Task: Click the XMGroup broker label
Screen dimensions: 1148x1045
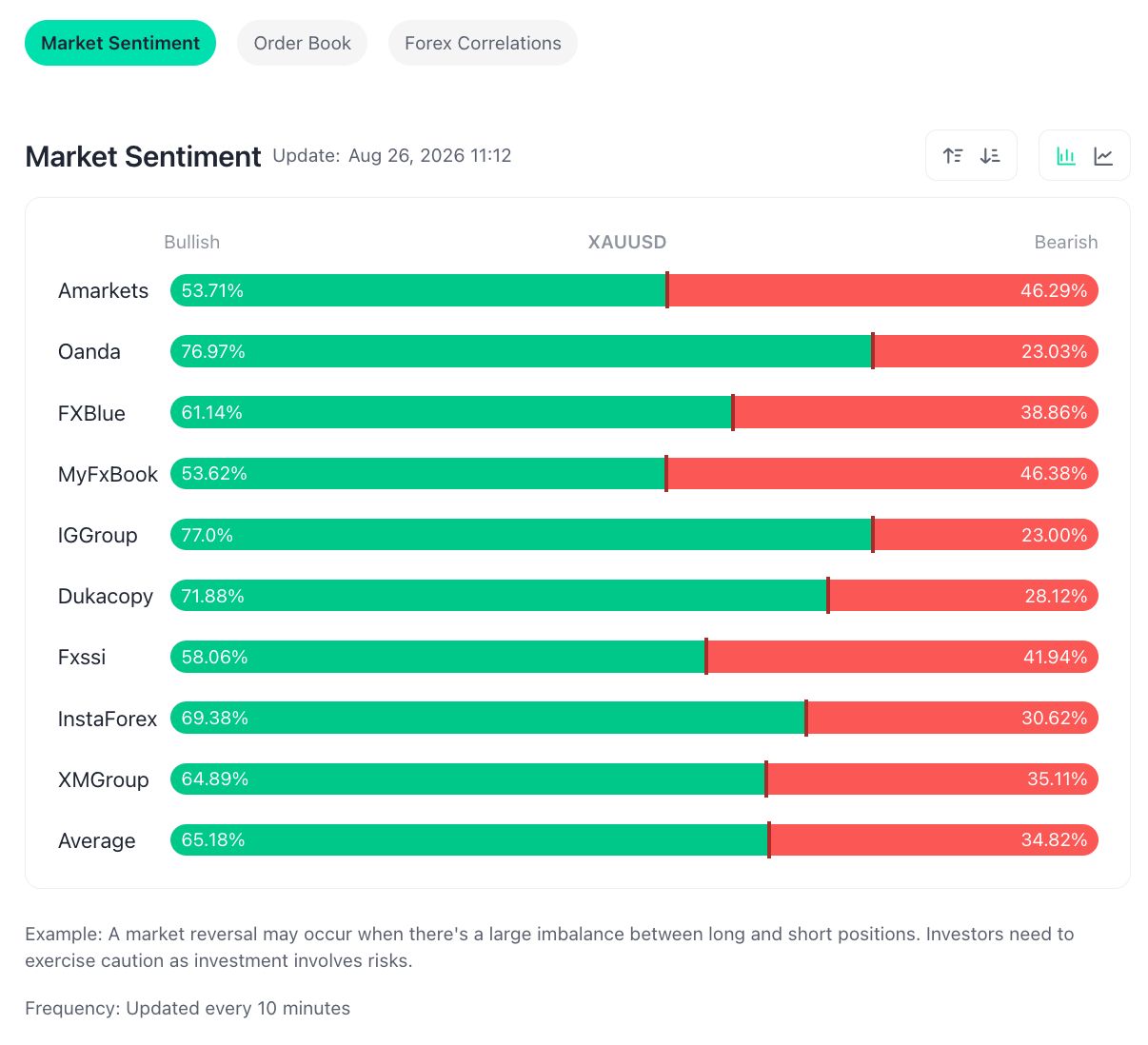Action: tap(103, 779)
